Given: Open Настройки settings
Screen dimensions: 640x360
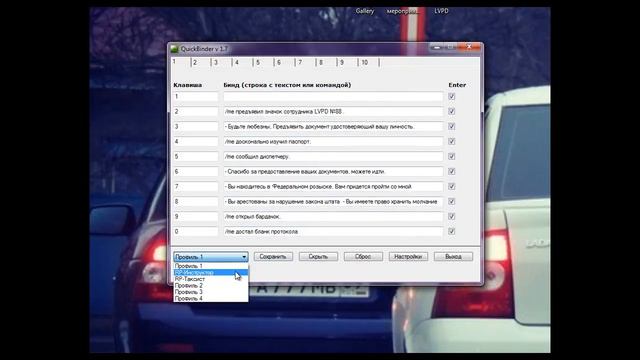Looking at the screenshot, I should pos(408,257).
